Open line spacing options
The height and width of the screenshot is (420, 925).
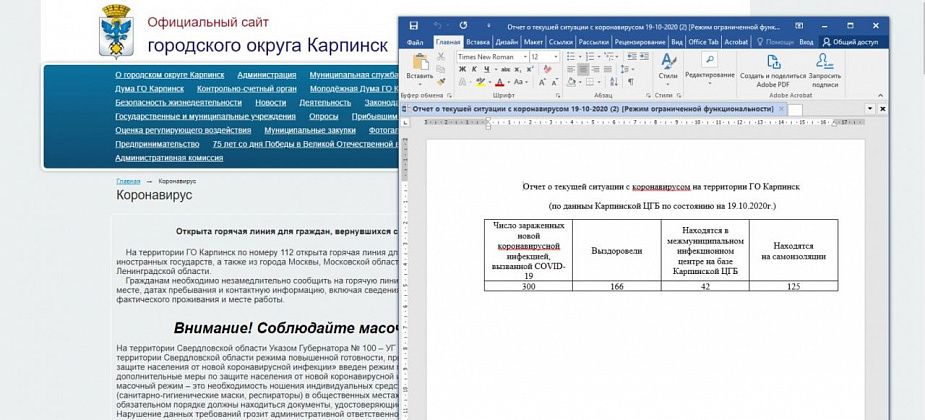pyautogui.click(x=626, y=69)
